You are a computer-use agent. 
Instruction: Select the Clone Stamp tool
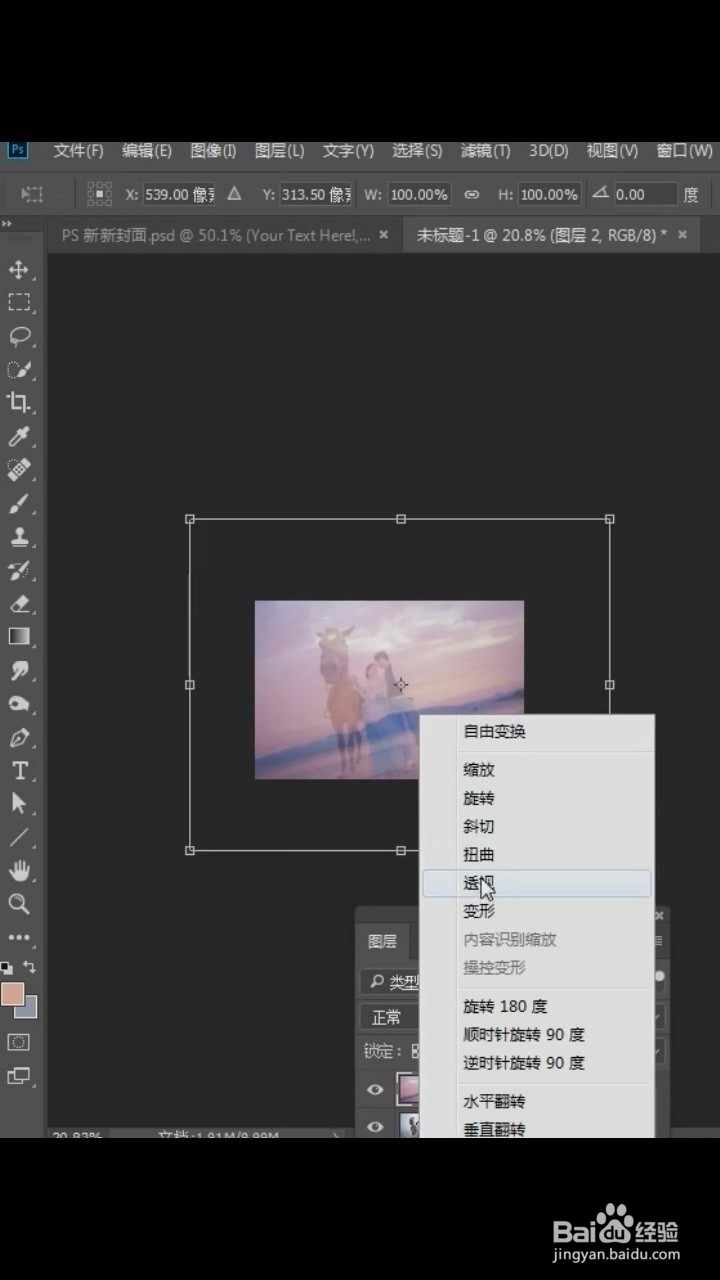(x=19, y=537)
